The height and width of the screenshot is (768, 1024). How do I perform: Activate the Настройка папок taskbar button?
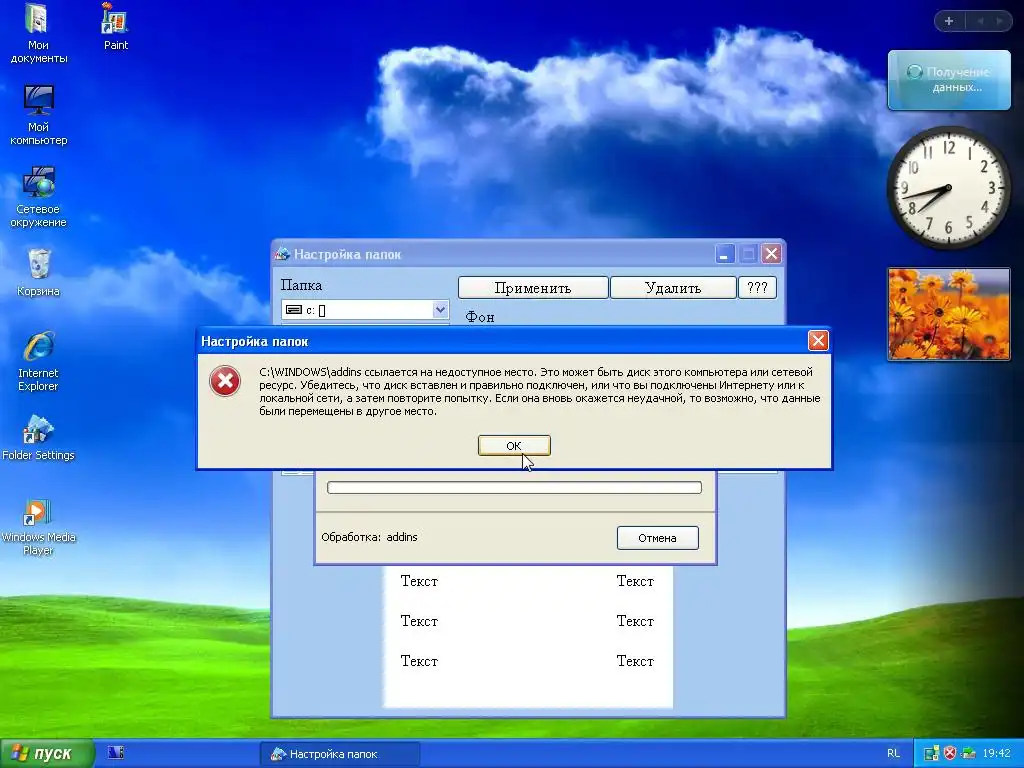(x=340, y=754)
